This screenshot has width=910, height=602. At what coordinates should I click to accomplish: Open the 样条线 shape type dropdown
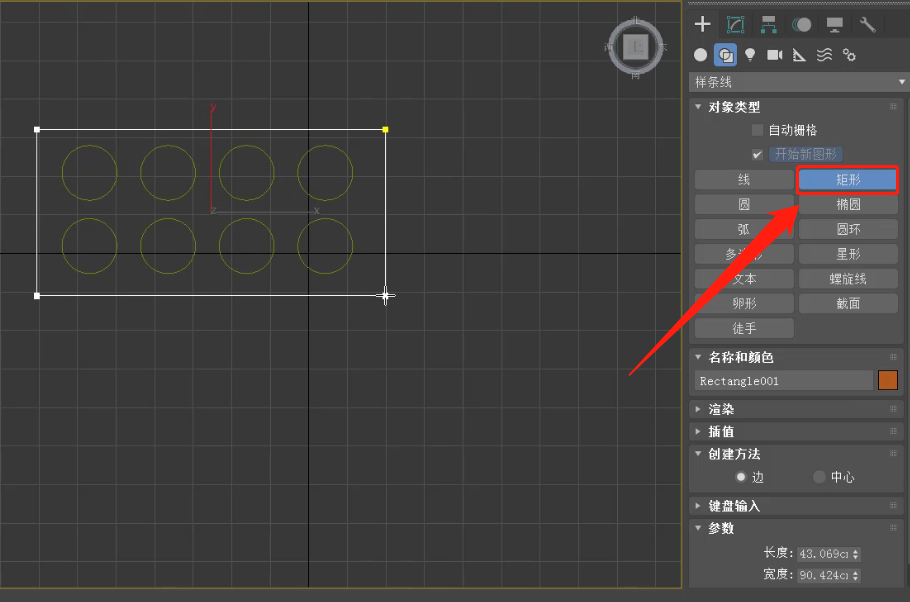coord(799,82)
